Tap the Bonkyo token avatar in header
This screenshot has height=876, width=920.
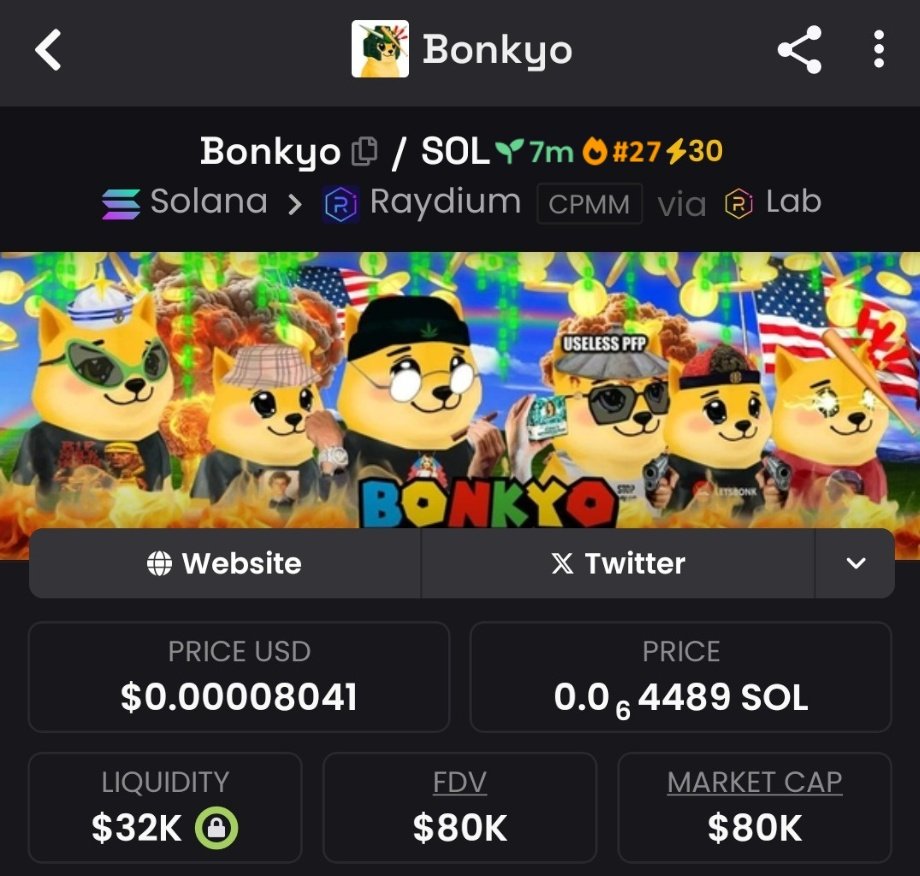pyautogui.click(x=380, y=49)
